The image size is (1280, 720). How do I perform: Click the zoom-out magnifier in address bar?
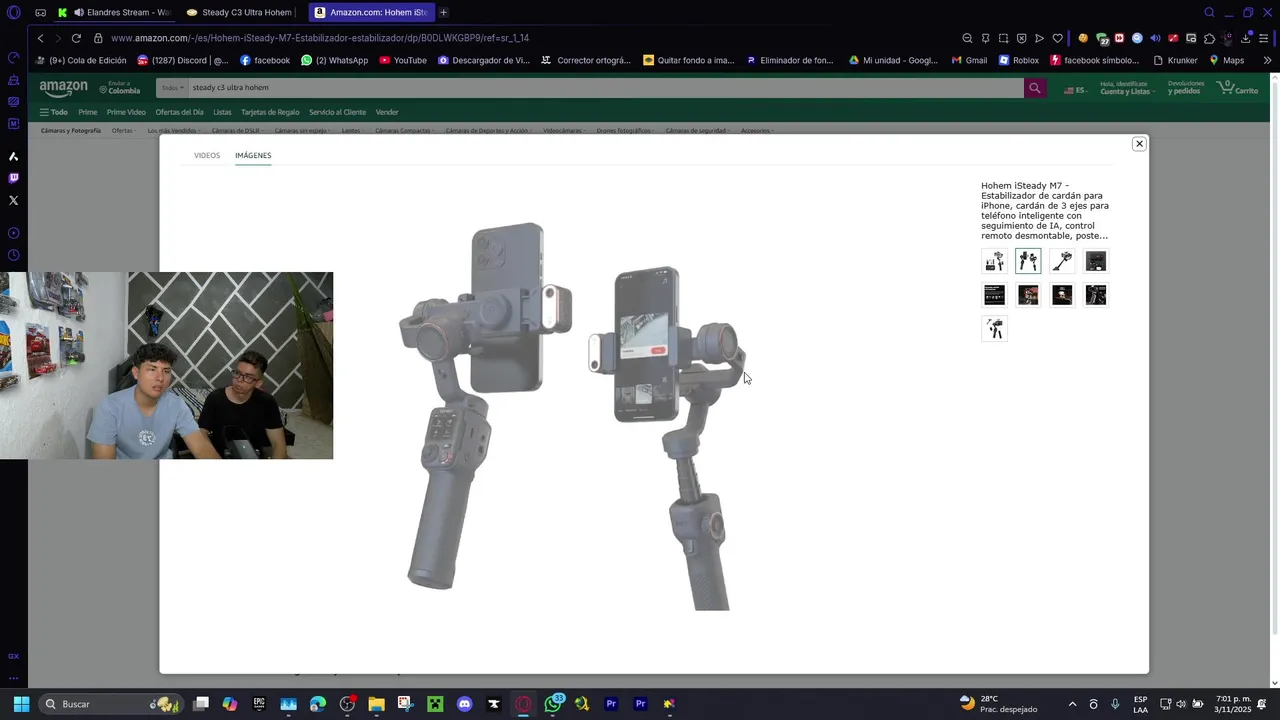(x=967, y=38)
